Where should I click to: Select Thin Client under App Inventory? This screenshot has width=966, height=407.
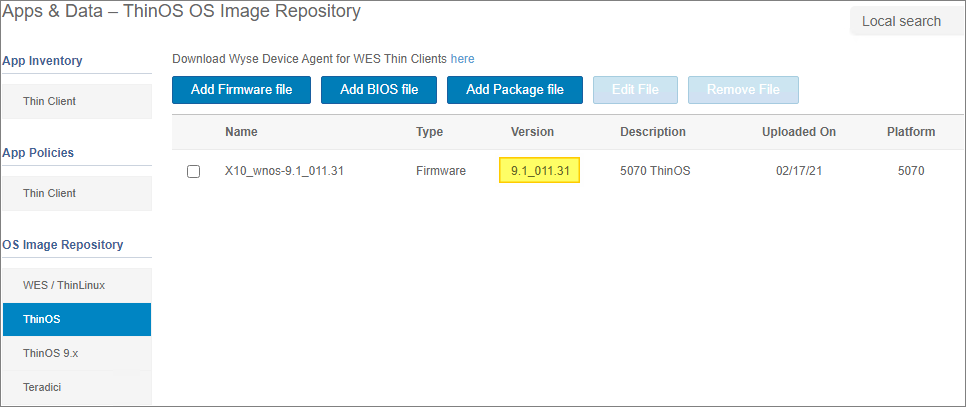pyautogui.click(x=50, y=101)
